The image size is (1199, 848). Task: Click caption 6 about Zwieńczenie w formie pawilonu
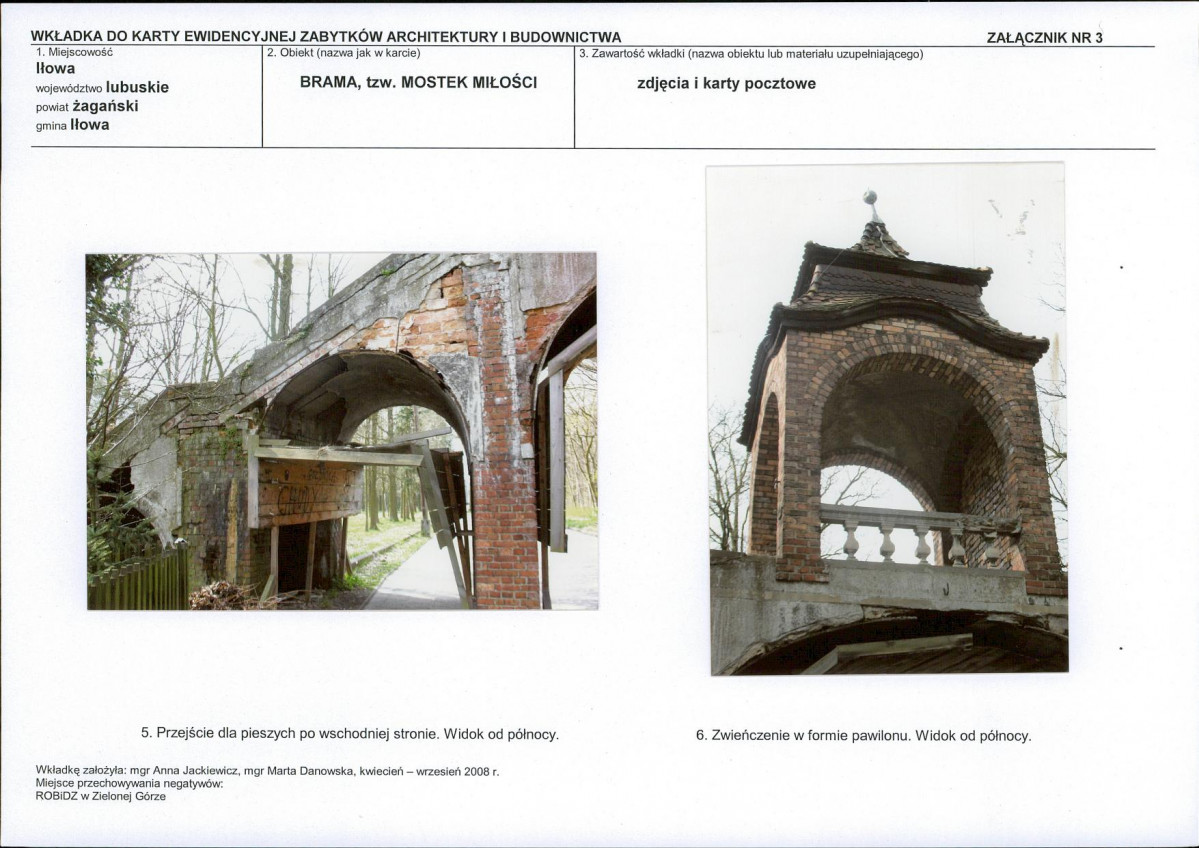tap(863, 736)
